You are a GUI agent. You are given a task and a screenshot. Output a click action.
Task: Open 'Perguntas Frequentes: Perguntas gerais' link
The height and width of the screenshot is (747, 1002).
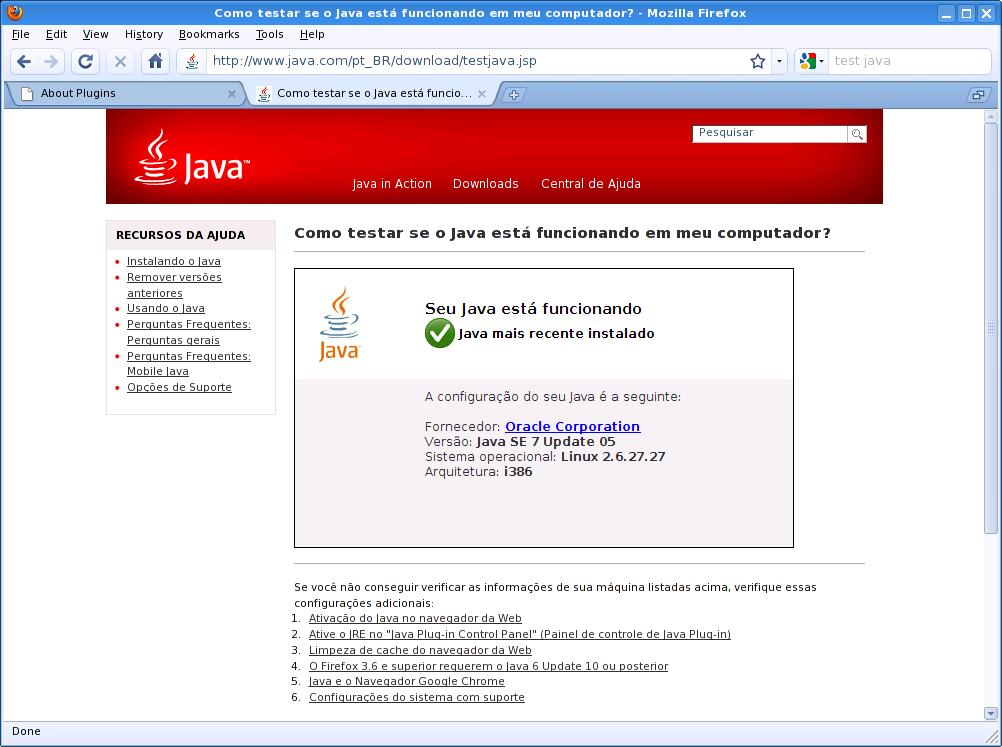tap(189, 332)
